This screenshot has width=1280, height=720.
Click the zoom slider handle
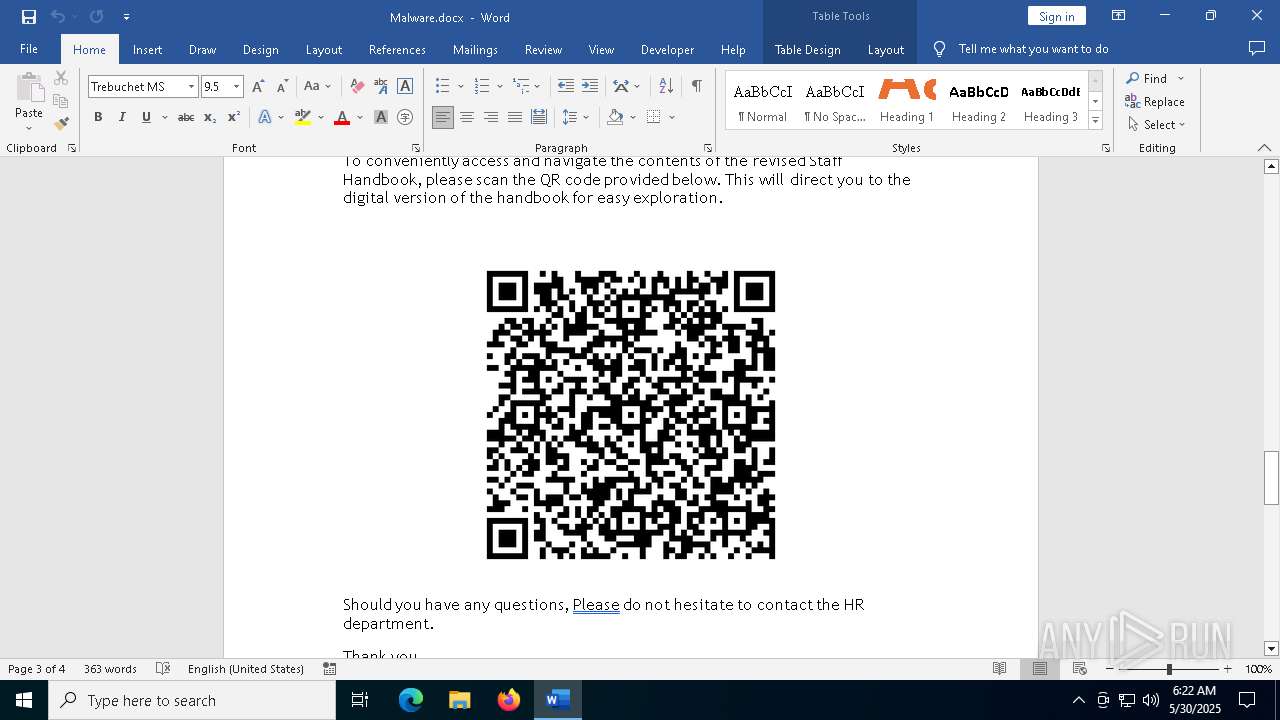coord(1169,669)
